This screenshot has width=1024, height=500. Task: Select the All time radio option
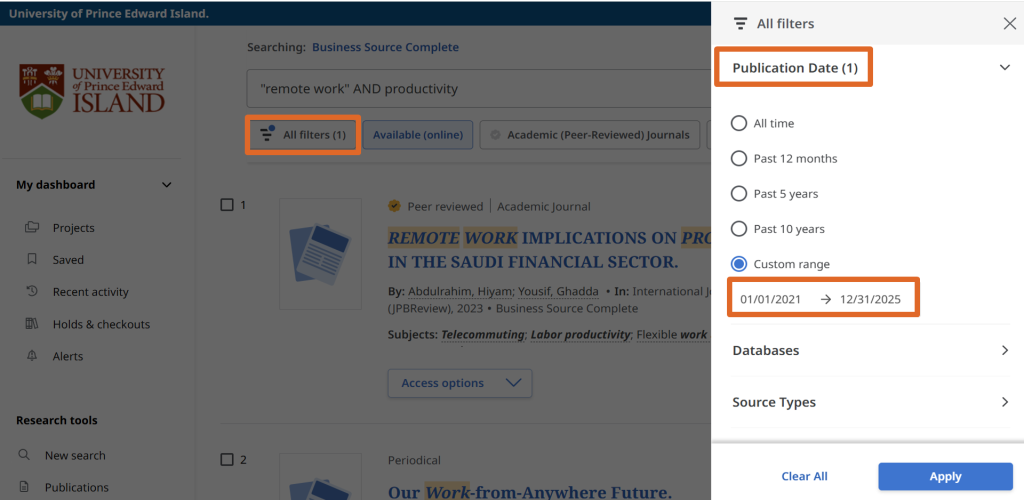(x=739, y=123)
